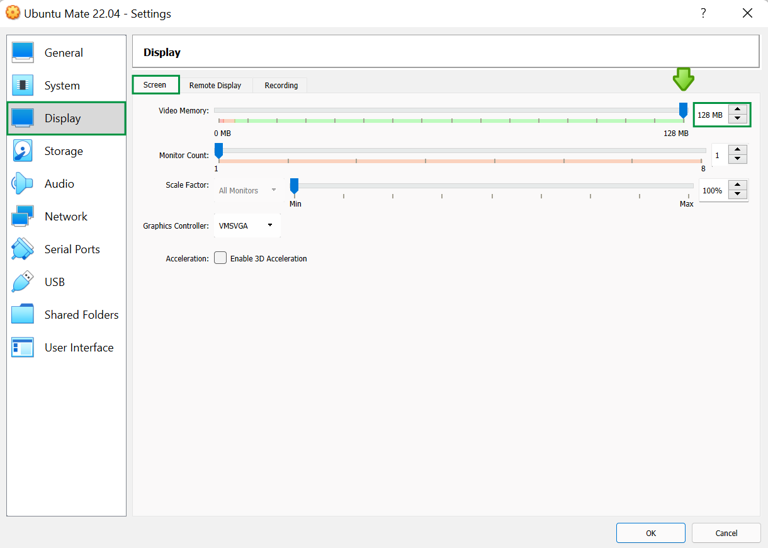This screenshot has height=548, width=768.
Task: Select the USB plug icon
Action: pyautogui.click(x=23, y=282)
